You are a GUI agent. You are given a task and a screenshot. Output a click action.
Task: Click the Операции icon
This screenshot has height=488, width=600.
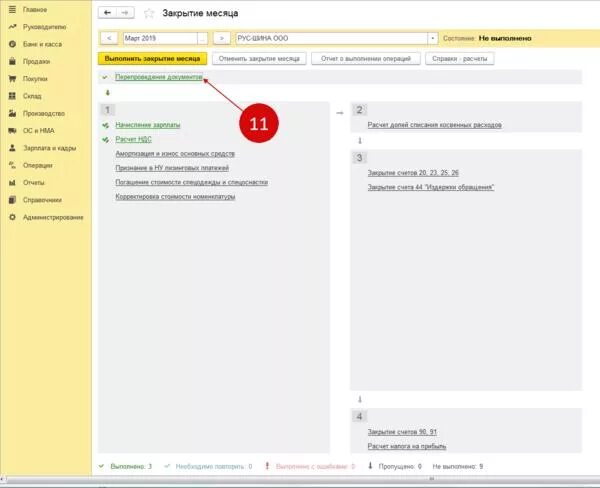click(x=12, y=165)
